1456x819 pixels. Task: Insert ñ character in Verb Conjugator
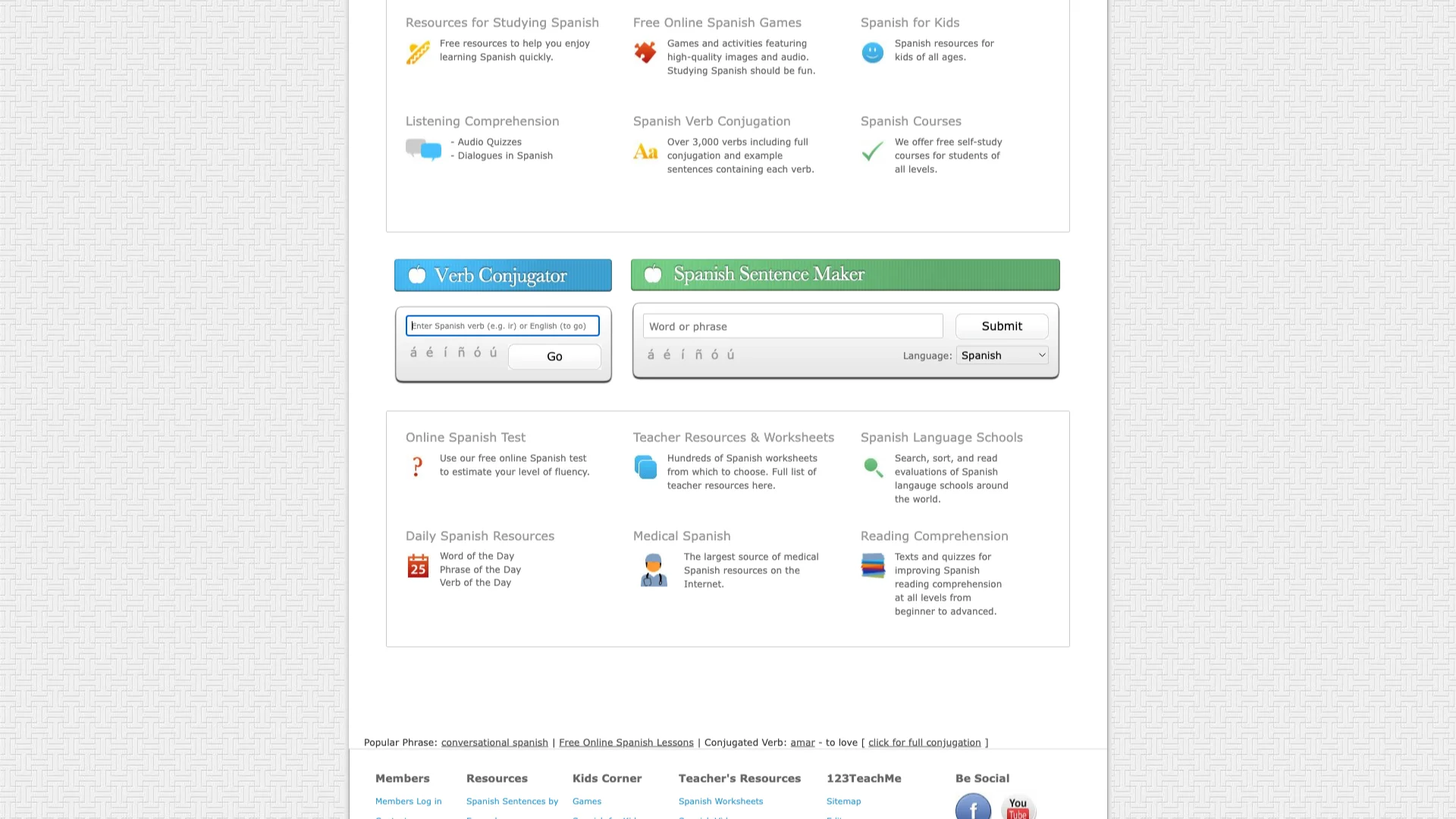pyautogui.click(x=461, y=352)
